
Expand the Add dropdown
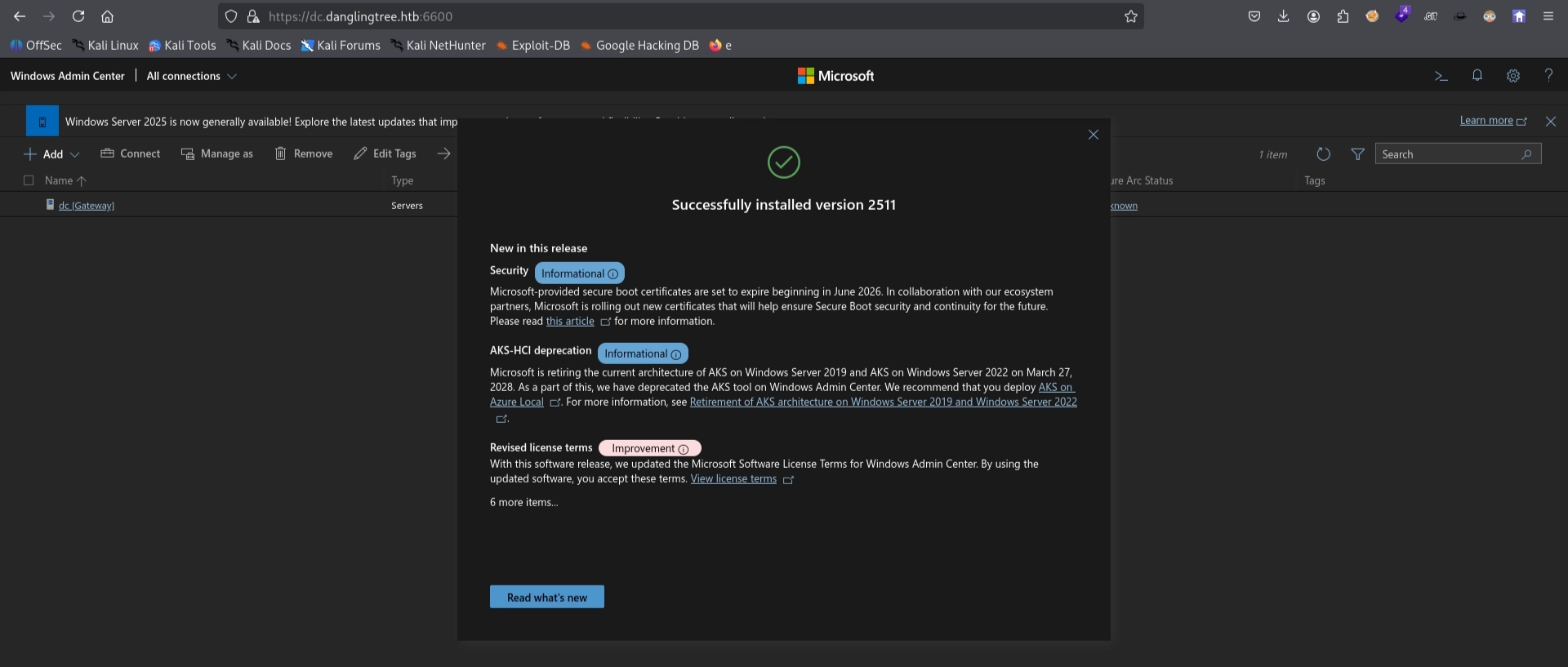click(51, 154)
